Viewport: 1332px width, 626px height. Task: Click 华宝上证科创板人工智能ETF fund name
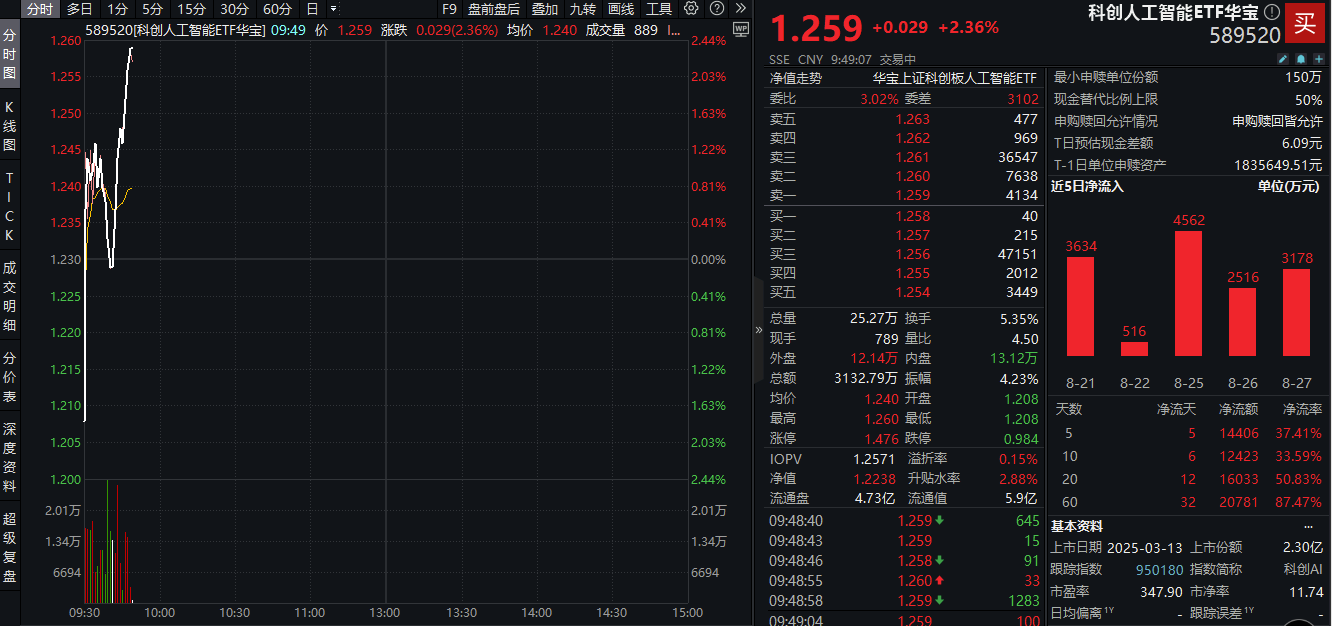955,77
